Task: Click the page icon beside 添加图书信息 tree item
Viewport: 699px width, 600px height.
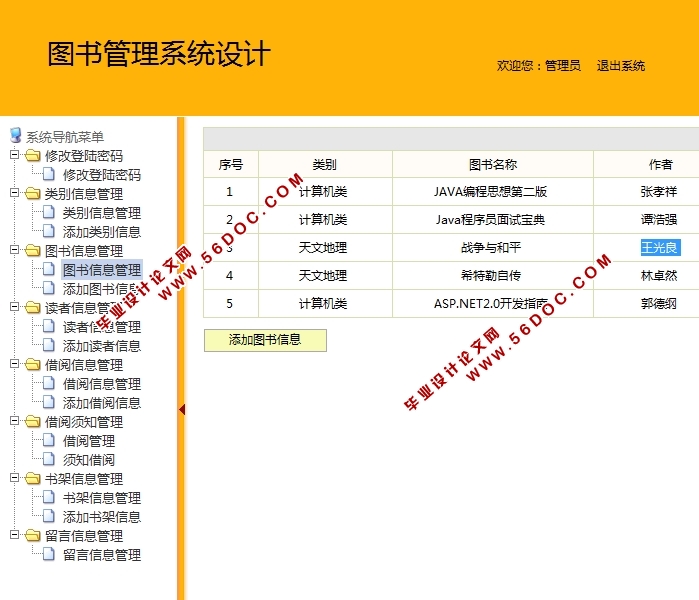Action: (49, 288)
